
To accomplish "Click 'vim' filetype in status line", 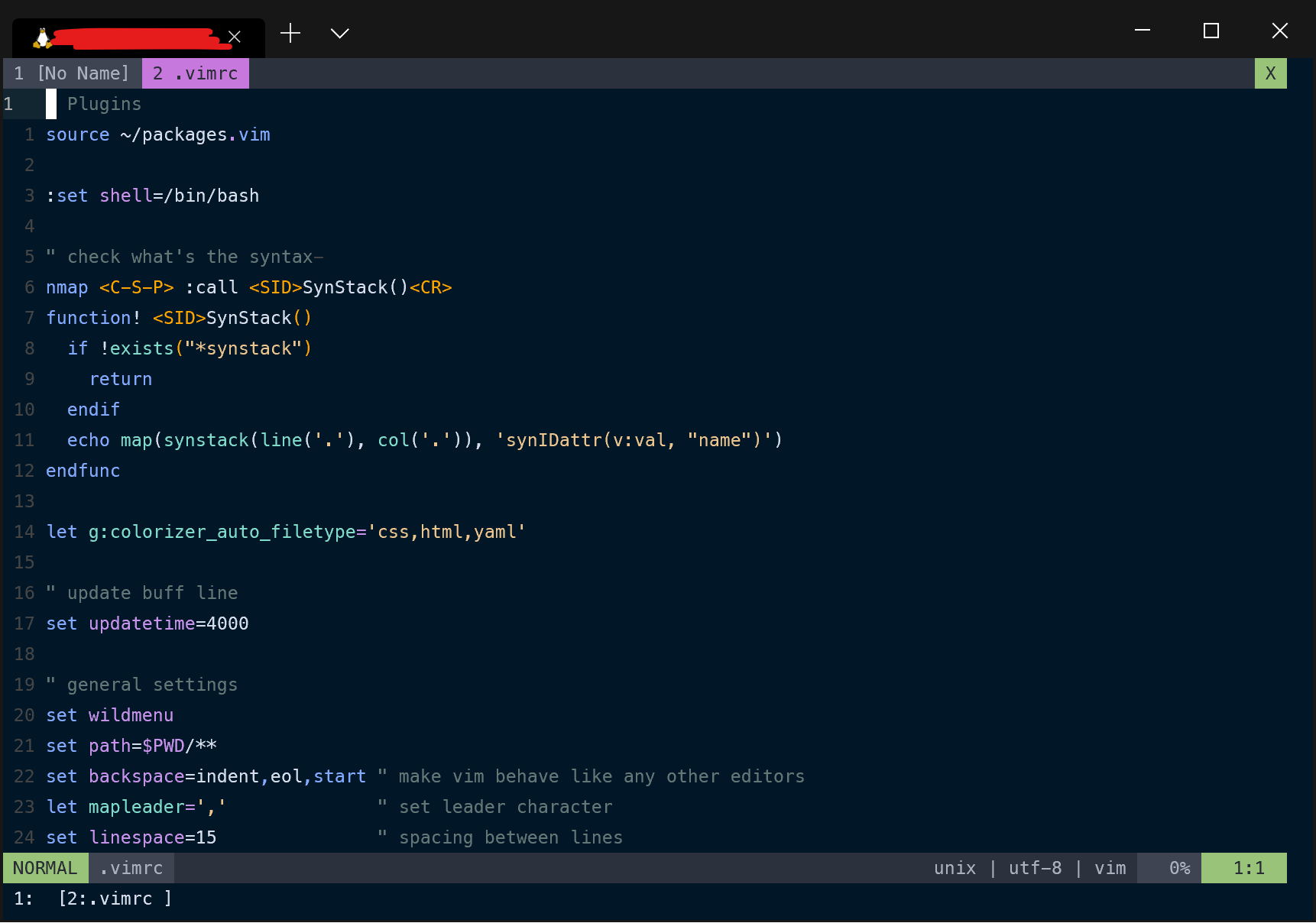I will 1110,868.
